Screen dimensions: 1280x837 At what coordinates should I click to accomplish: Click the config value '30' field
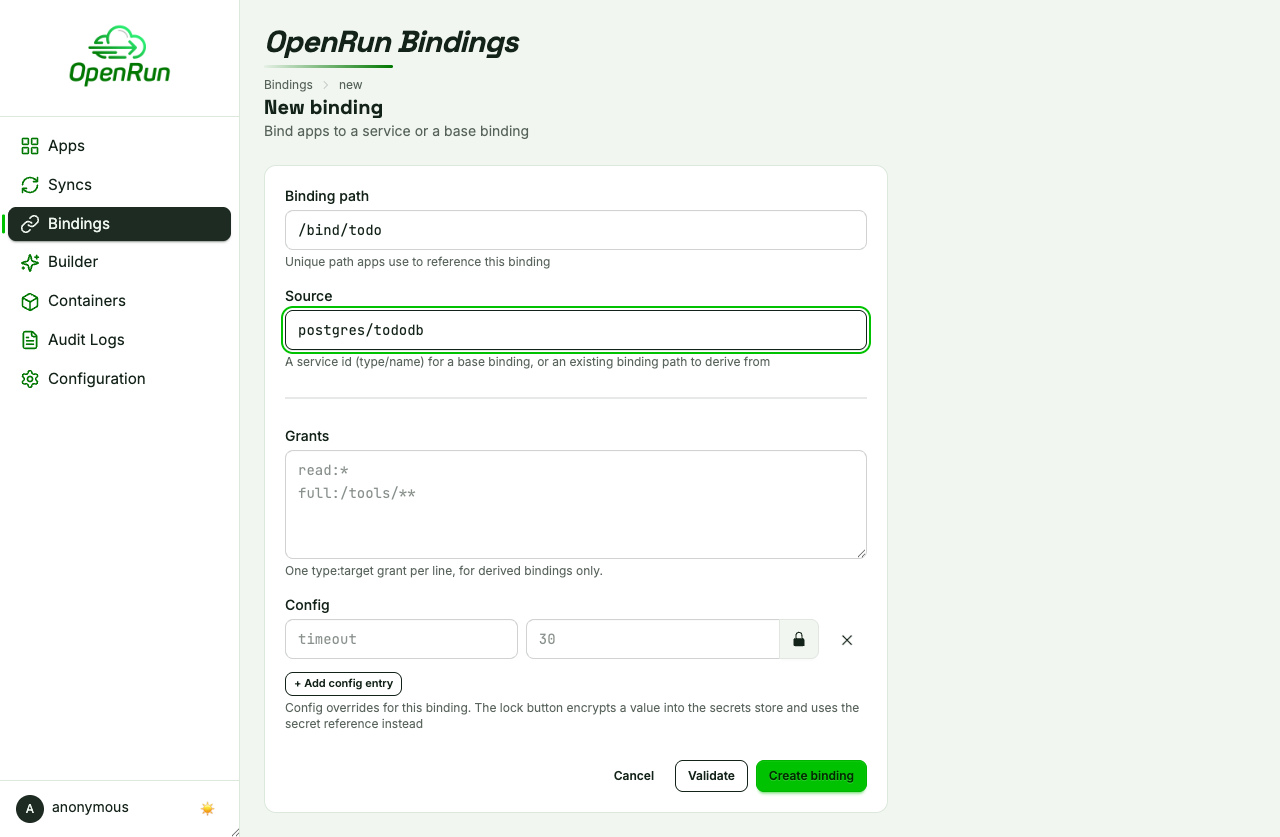pos(653,639)
